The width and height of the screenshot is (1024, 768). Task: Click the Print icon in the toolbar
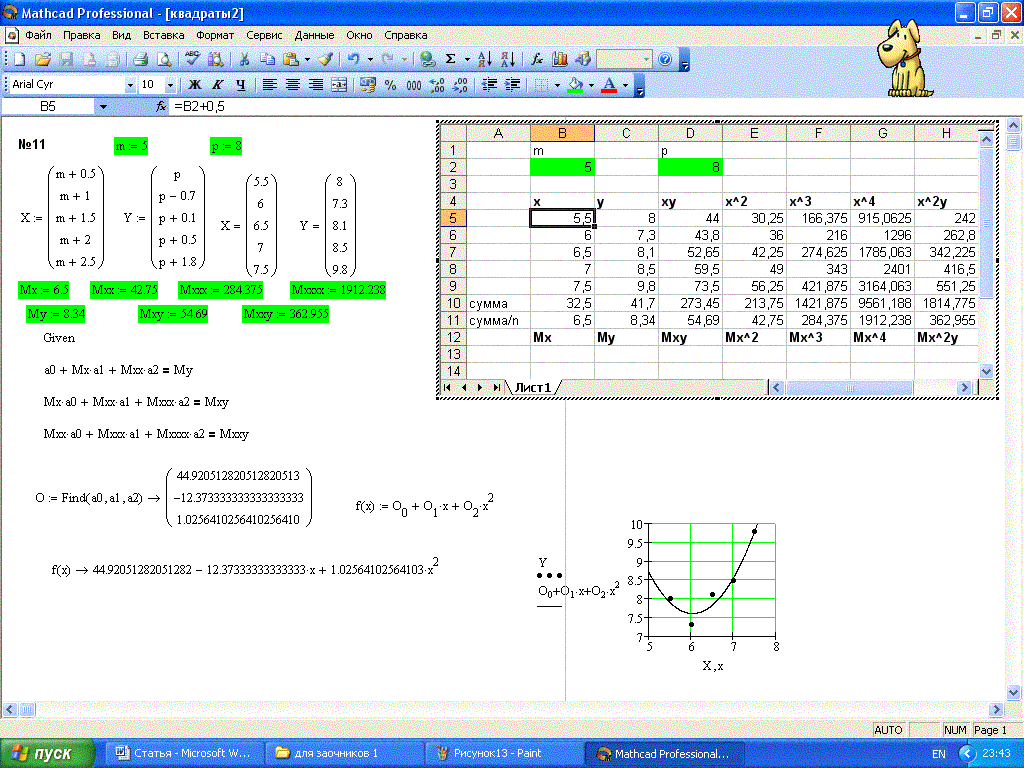141,60
